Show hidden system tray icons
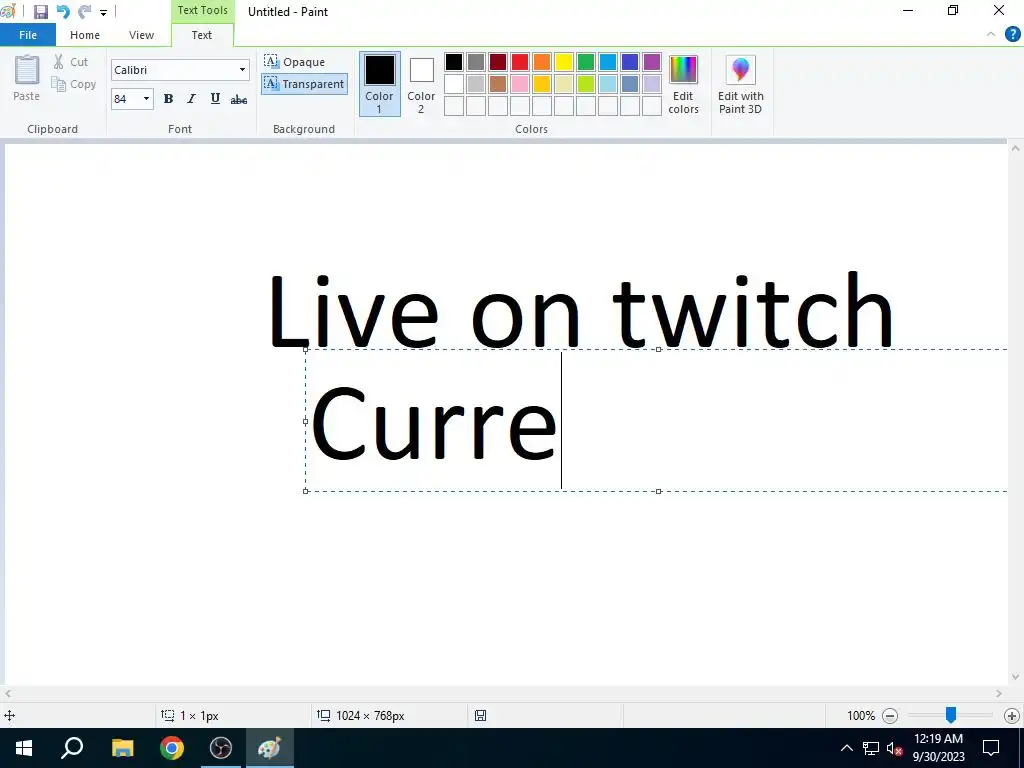The height and width of the screenshot is (768, 1024). point(846,748)
